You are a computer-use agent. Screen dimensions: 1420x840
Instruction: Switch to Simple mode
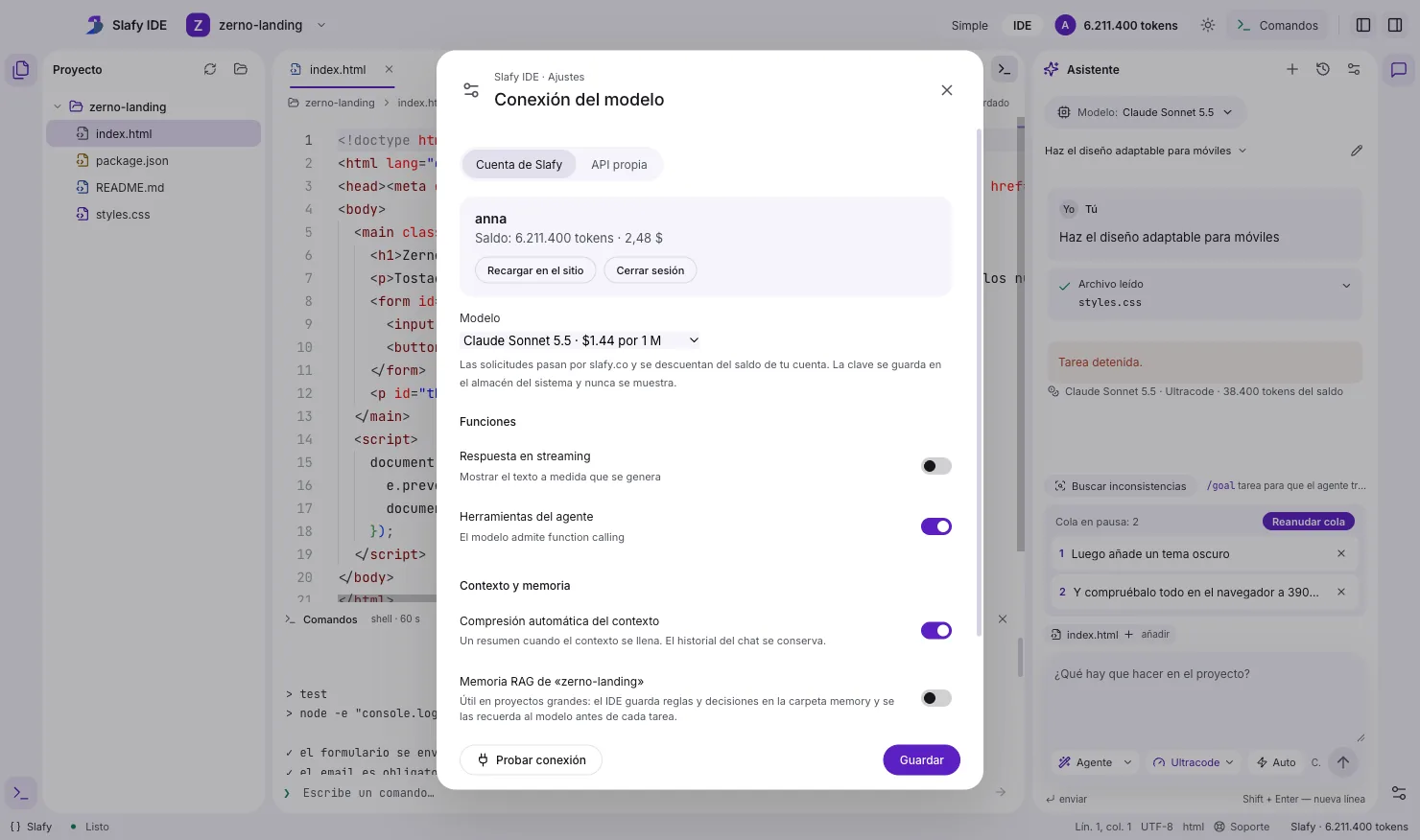969,25
